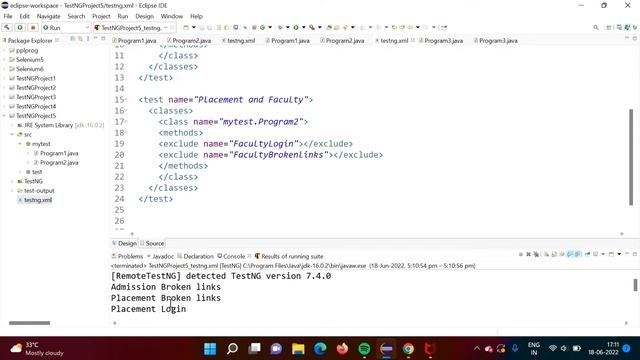Click console line 'Placement Login'
Screen dimensions: 640x360
[x=148, y=309]
